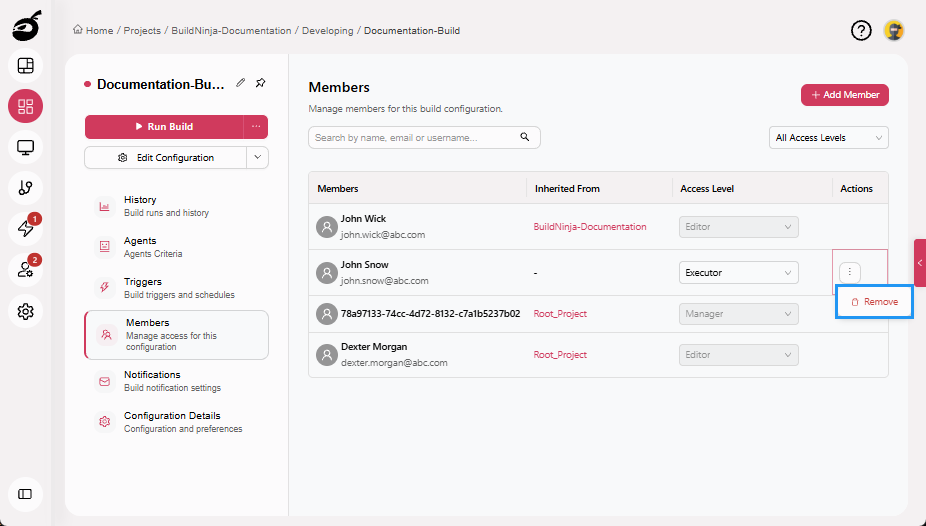Screen dimensions: 926x526
Task: Open the three-dot actions menu for John Snow
Action: [849, 272]
